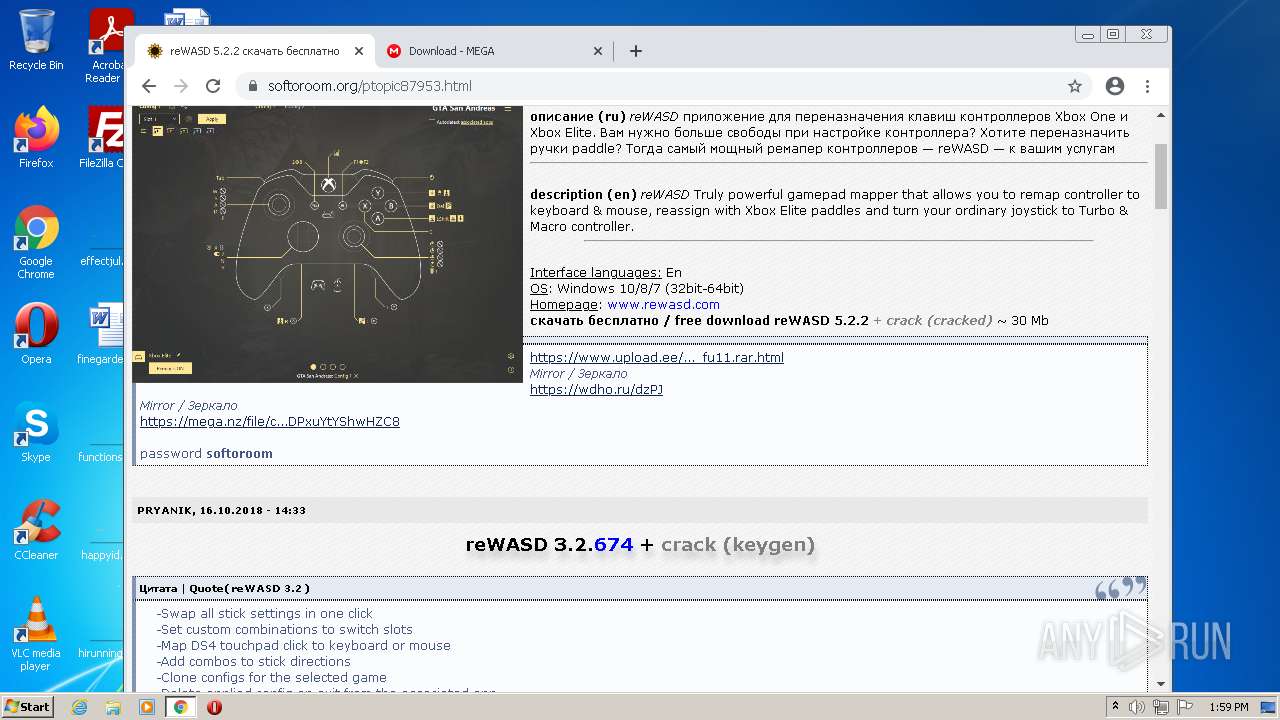Open the Chrome profile avatar menu
The height and width of the screenshot is (720, 1280).
(x=1115, y=86)
